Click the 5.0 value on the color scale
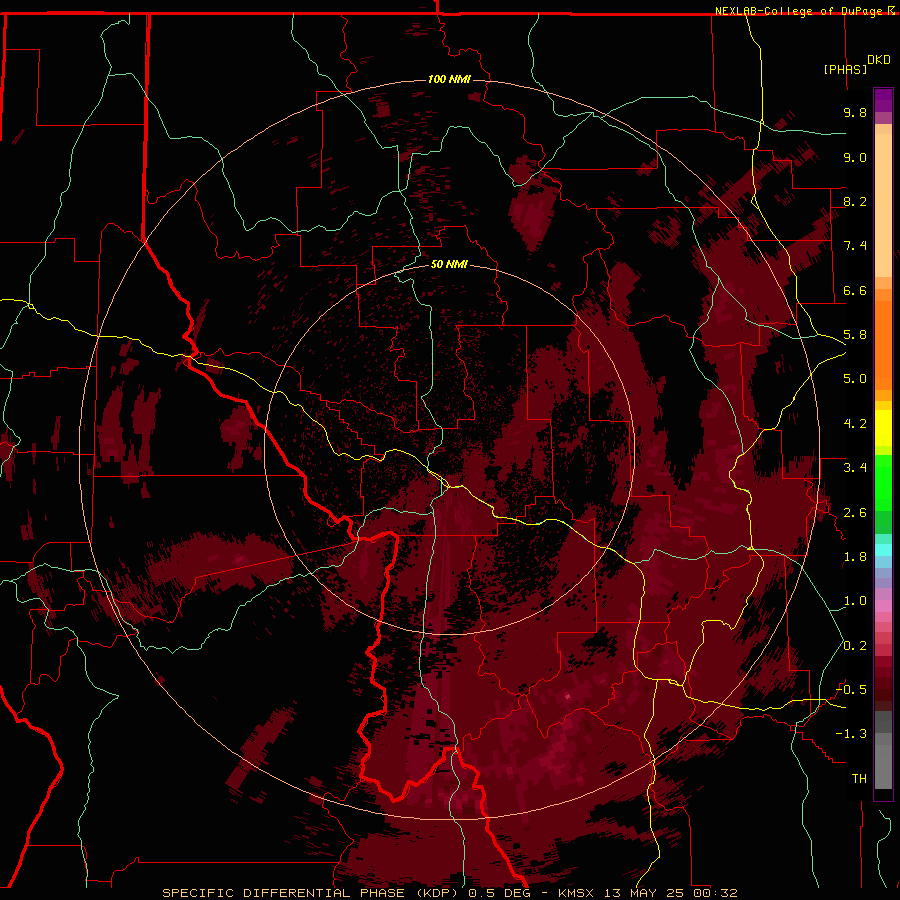The image size is (900, 900). pyautogui.click(x=855, y=379)
